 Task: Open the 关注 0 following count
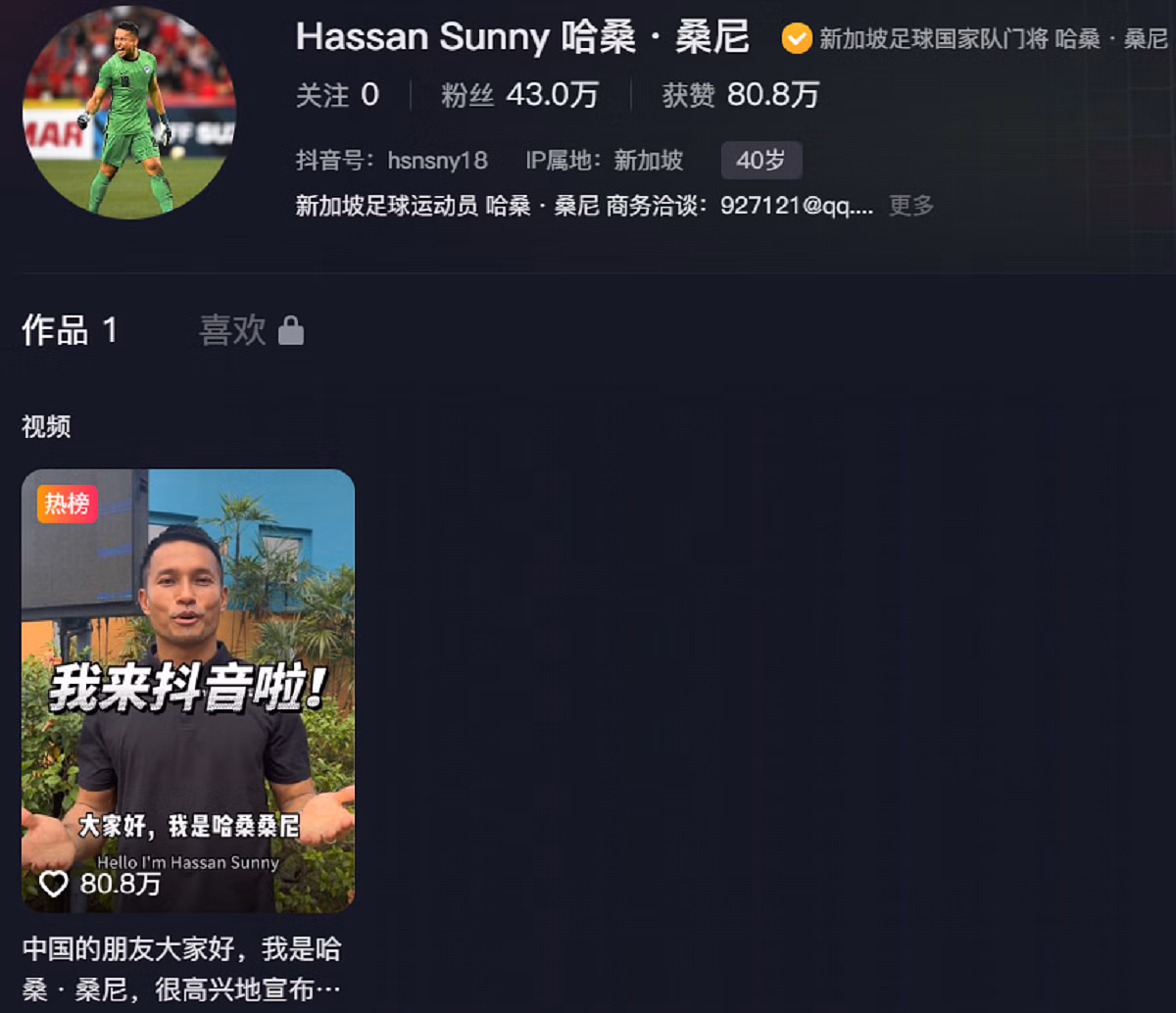(337, 95)
